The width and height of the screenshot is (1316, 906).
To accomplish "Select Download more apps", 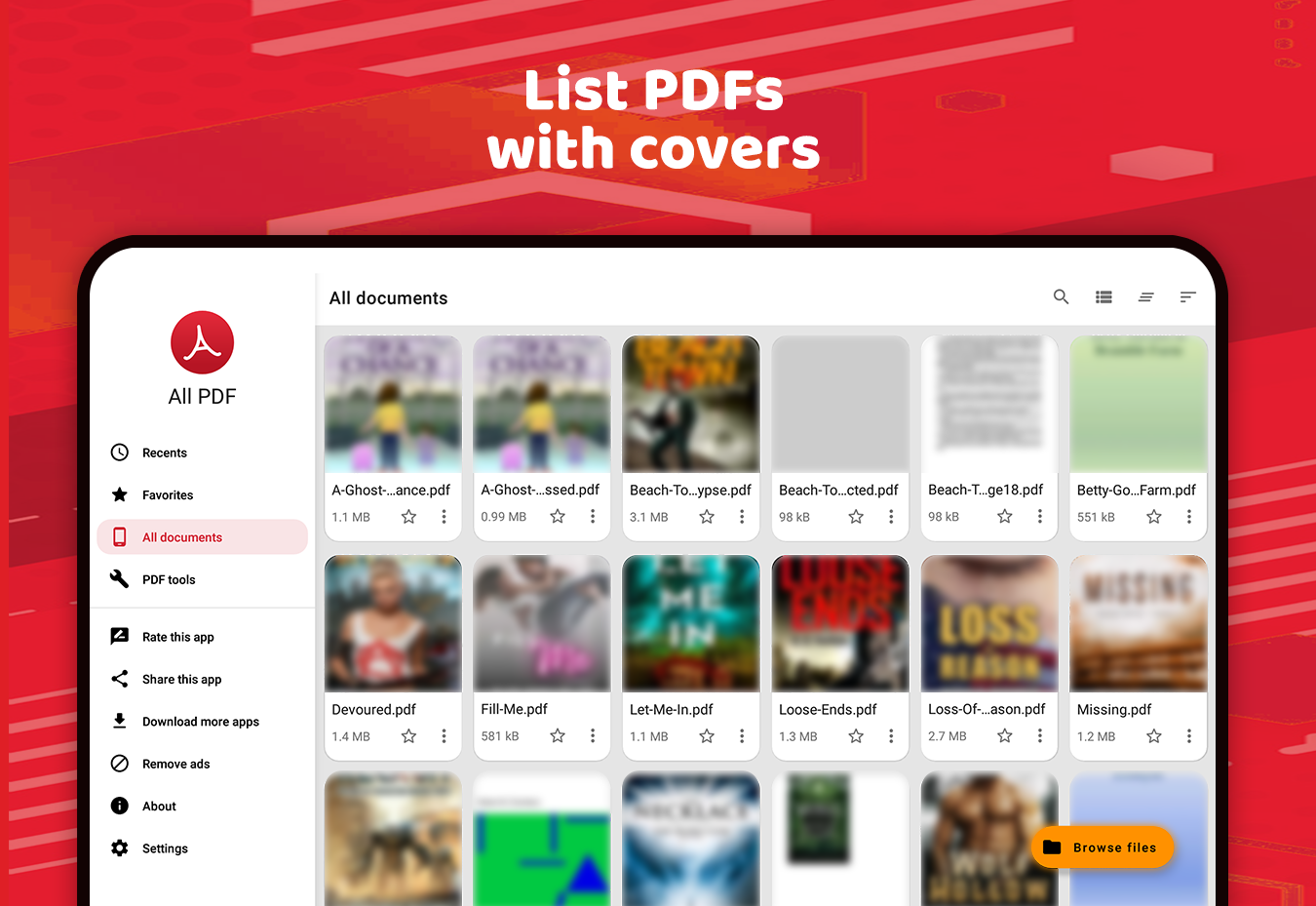I will coord(202,722).
